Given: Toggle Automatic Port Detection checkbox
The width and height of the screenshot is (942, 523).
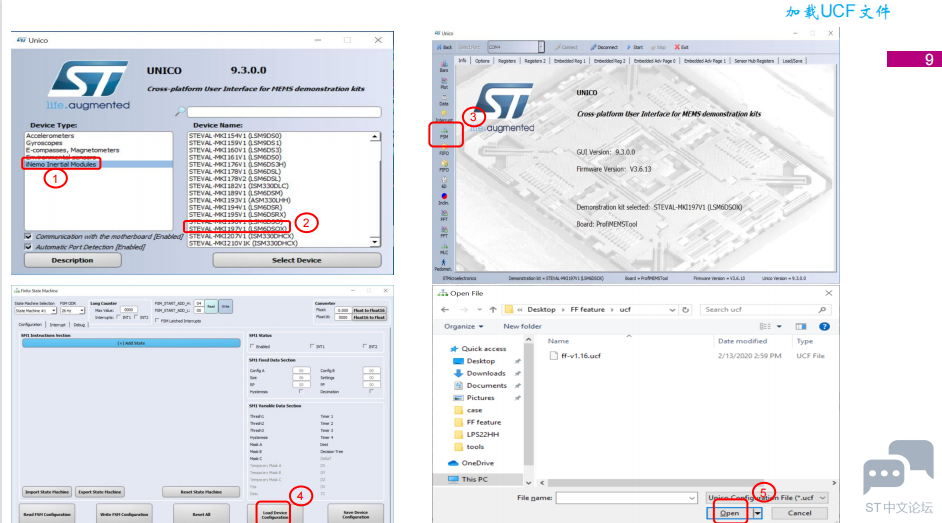Looking at the screenshot, I should 28,246.
